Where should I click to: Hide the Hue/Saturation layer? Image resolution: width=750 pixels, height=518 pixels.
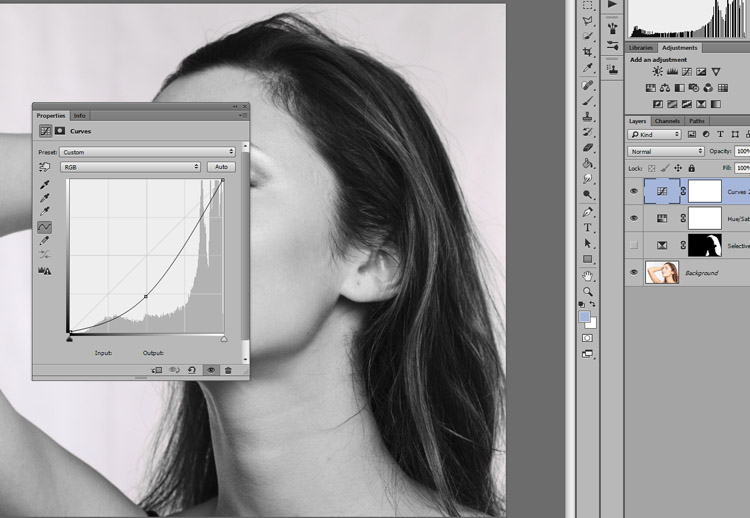(634, 218)
